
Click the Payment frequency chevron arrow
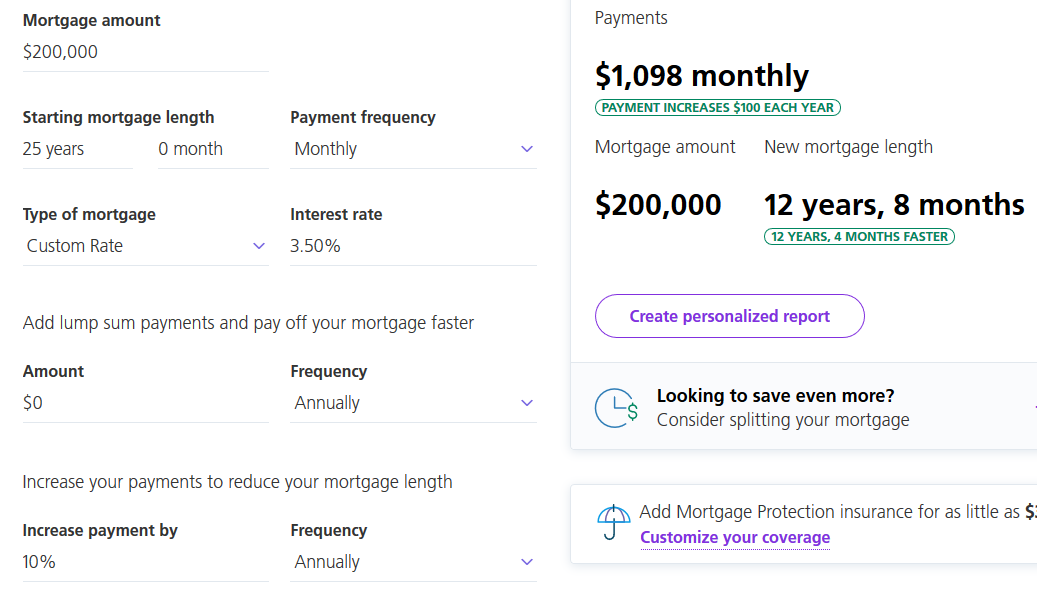526,149
